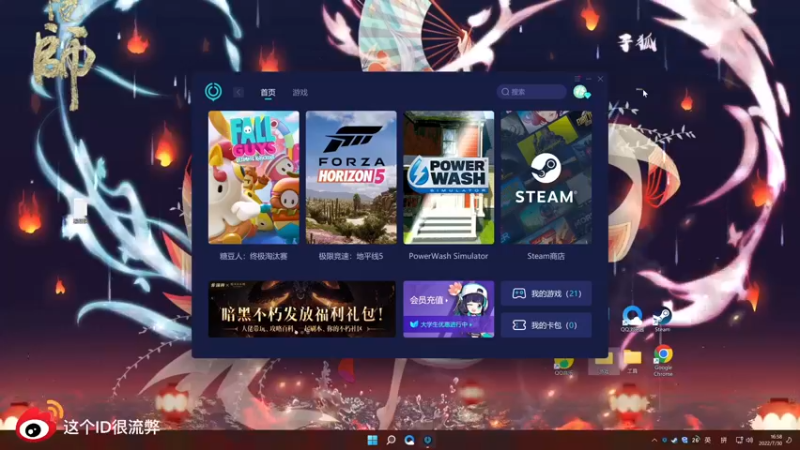Click the 英 input language indicator
The height and width of the screenshot is (450, 800).
pos(708,440)
